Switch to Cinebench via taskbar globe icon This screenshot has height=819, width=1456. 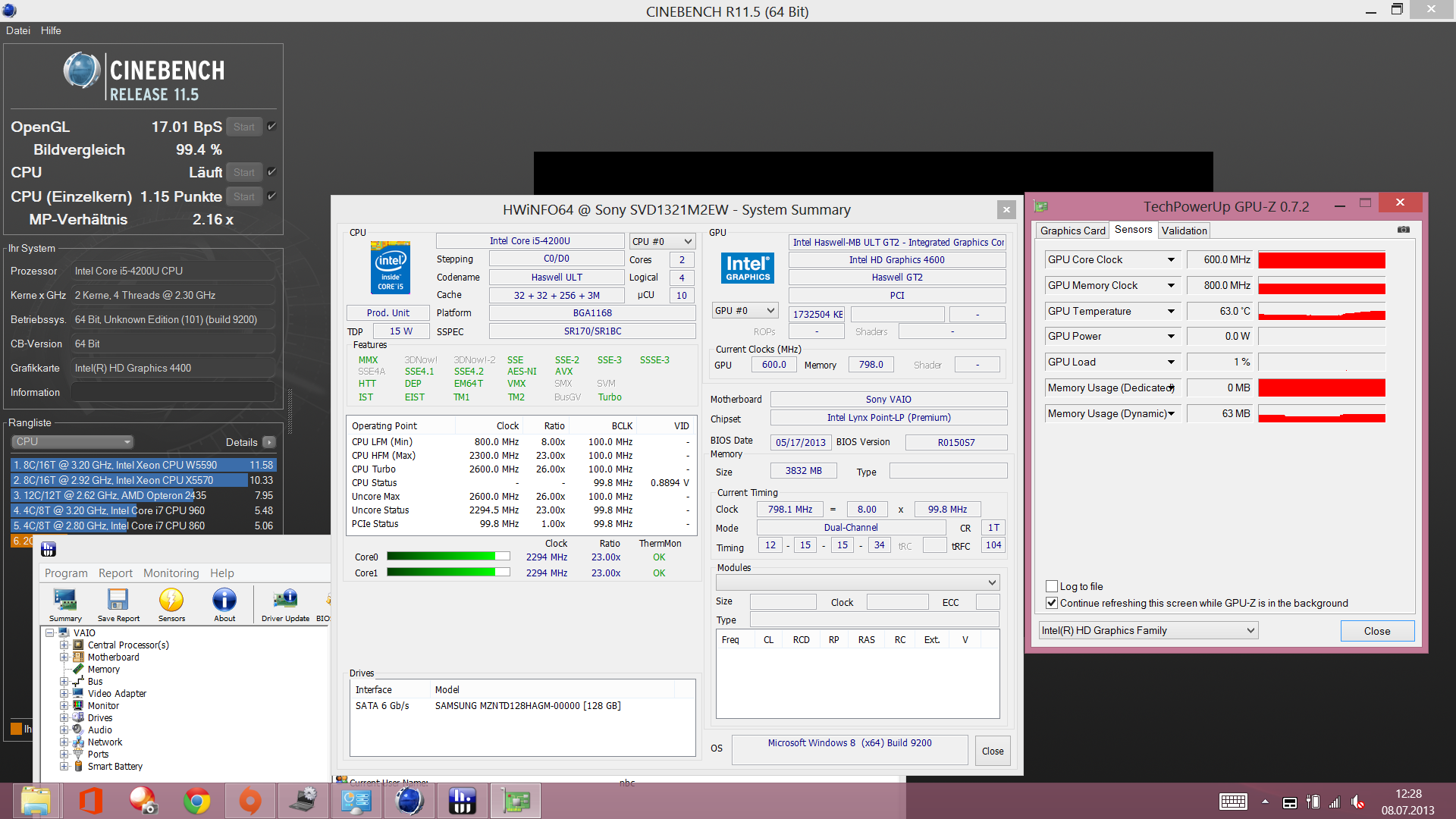(x=409, y=802)
